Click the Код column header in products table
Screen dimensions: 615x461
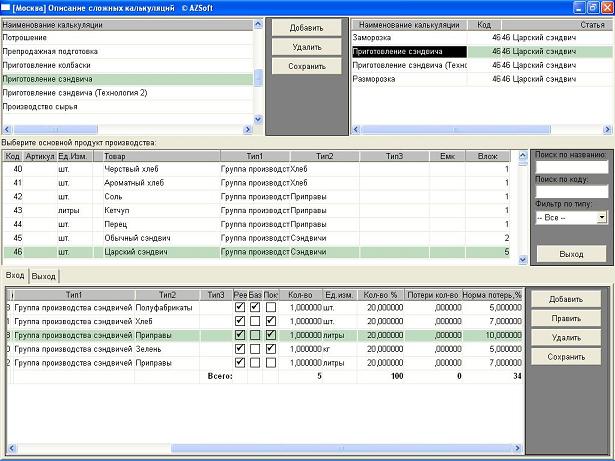pos(13,156)
